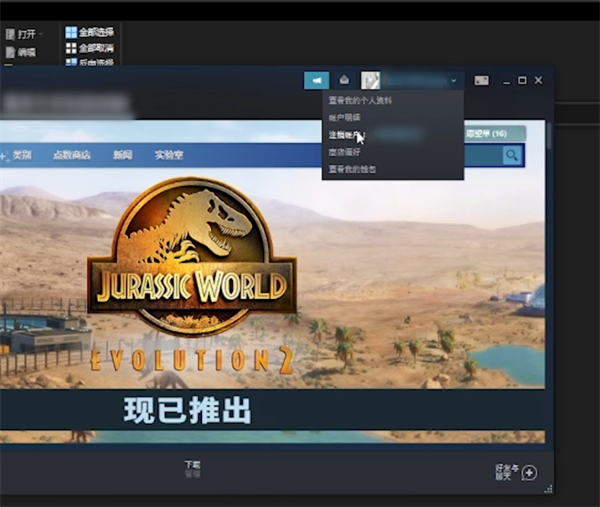The height and width of the screenshot is (507, 600).
Task: Focus the store search input field
Action: (x=483, y=155)
